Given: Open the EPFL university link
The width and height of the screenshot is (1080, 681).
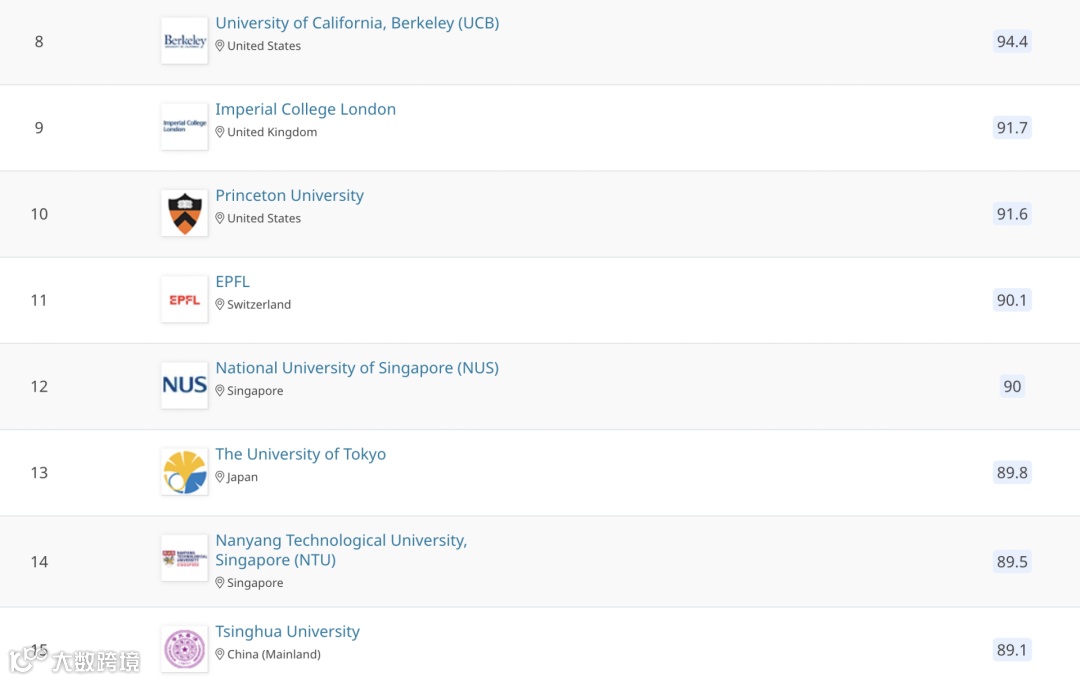Looking at the screenshot, I should pyautogui.click(x=232, y=282).
